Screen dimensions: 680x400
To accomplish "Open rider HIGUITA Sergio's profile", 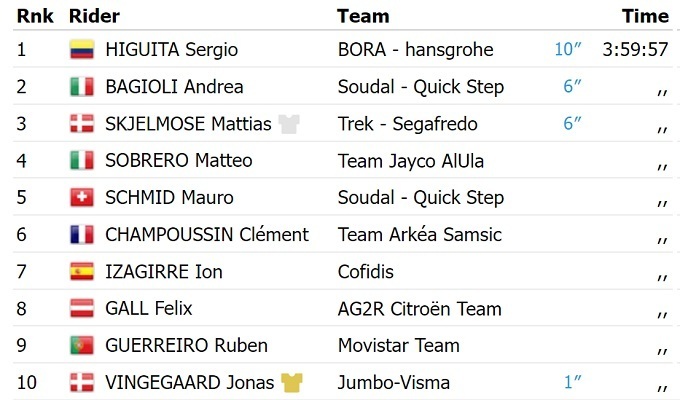I will pyautogui.click(x=171, y=50).
